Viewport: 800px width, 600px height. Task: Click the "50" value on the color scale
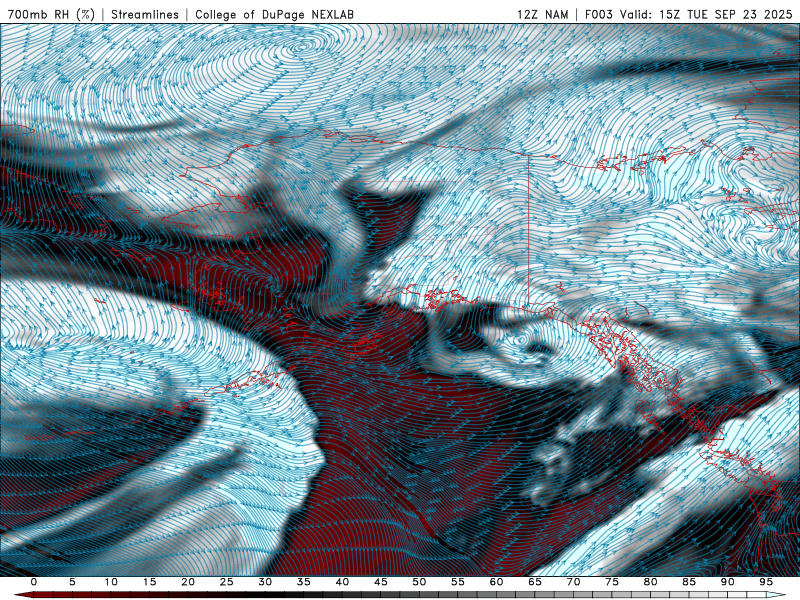tap(419, 582)
